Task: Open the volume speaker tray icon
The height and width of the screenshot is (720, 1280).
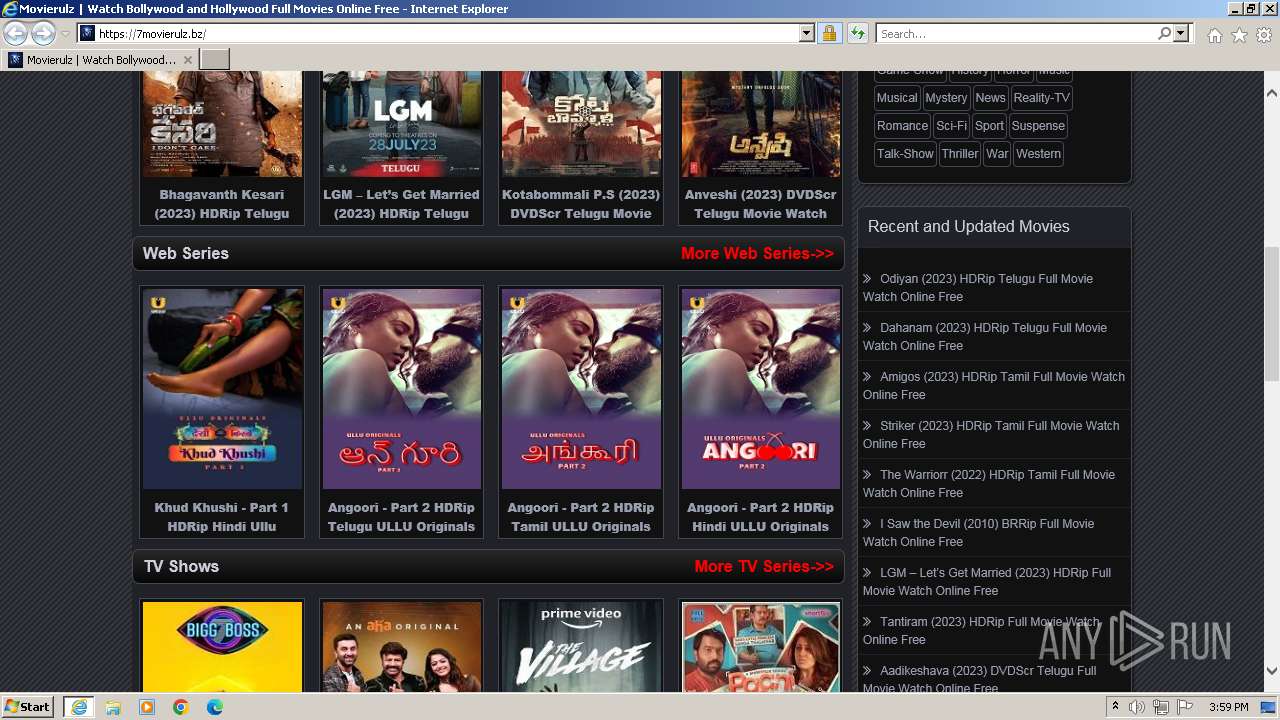Action: (1137, 707)
